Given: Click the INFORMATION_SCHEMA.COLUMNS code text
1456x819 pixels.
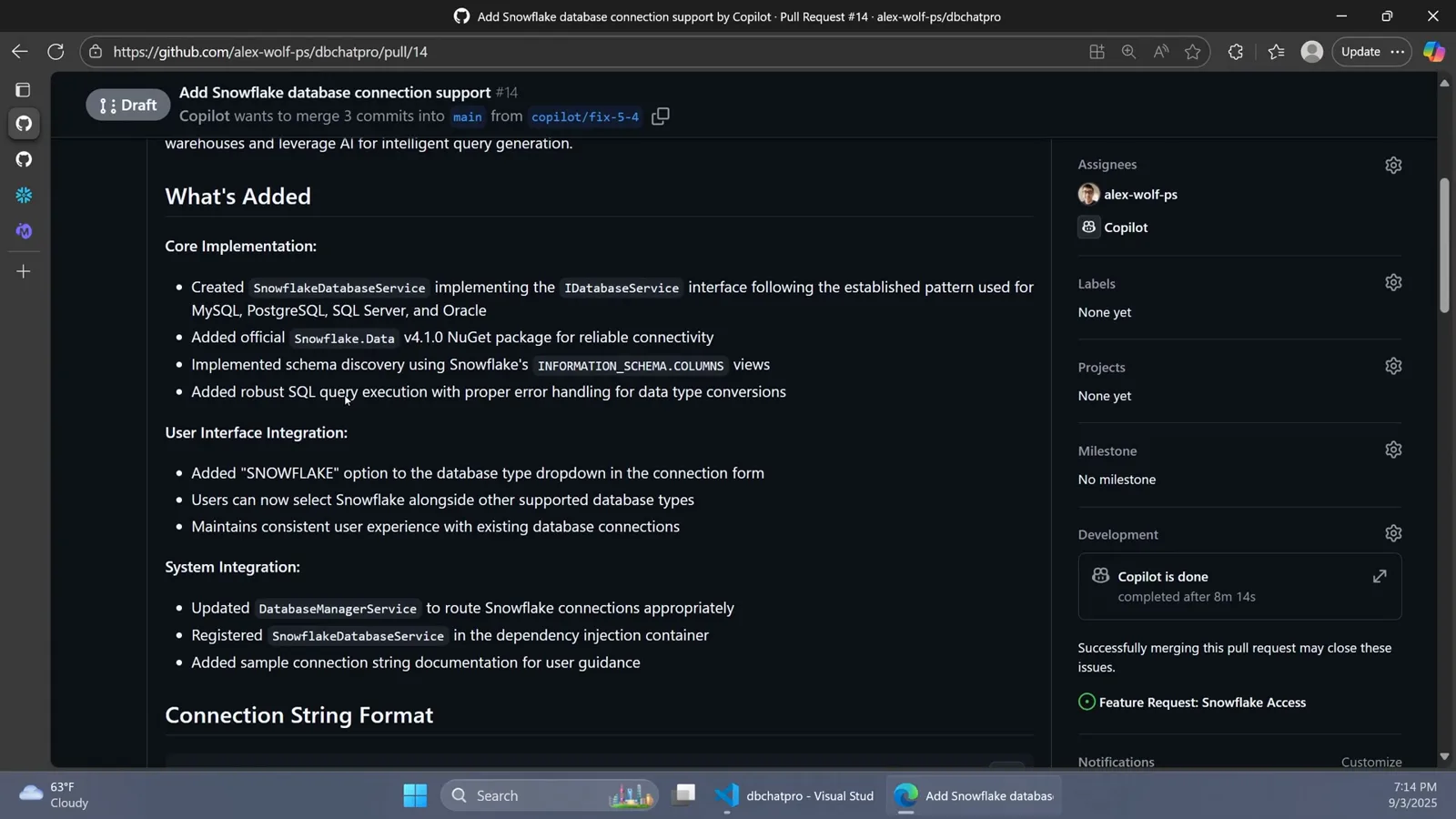Looking at the screenshot, I should (631, 365).
